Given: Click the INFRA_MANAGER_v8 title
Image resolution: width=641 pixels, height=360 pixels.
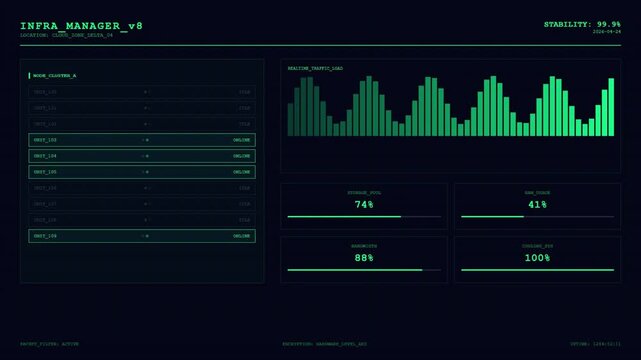Looking at the screenshot, I should click(81, 26).
